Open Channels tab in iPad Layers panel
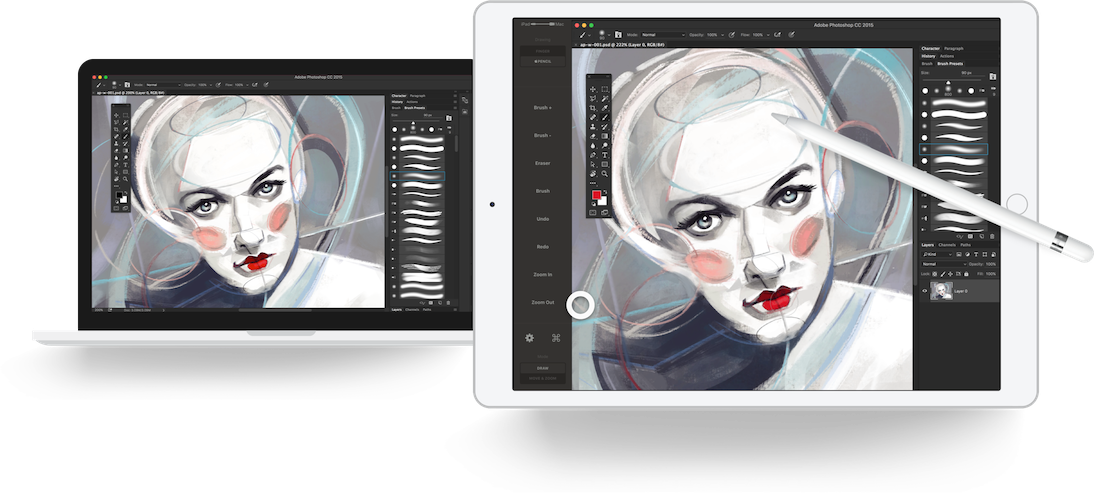The height and width of the screenshot is (493, 1095). pyautogui.click(x=947, y=245)
